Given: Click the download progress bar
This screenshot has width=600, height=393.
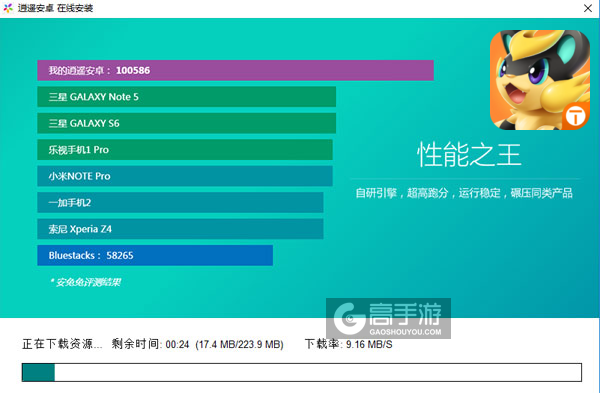Looking at the screenshot, I should click(302, 372).
